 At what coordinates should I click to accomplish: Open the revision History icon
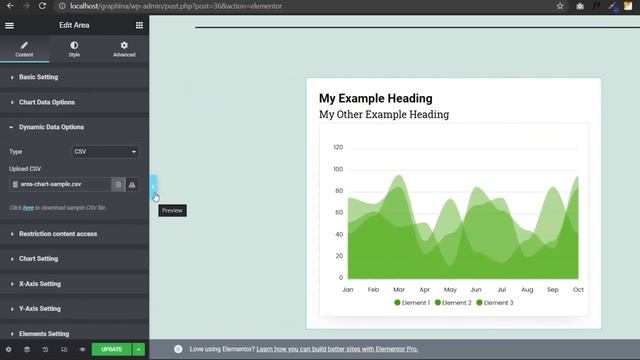(45, 349)
